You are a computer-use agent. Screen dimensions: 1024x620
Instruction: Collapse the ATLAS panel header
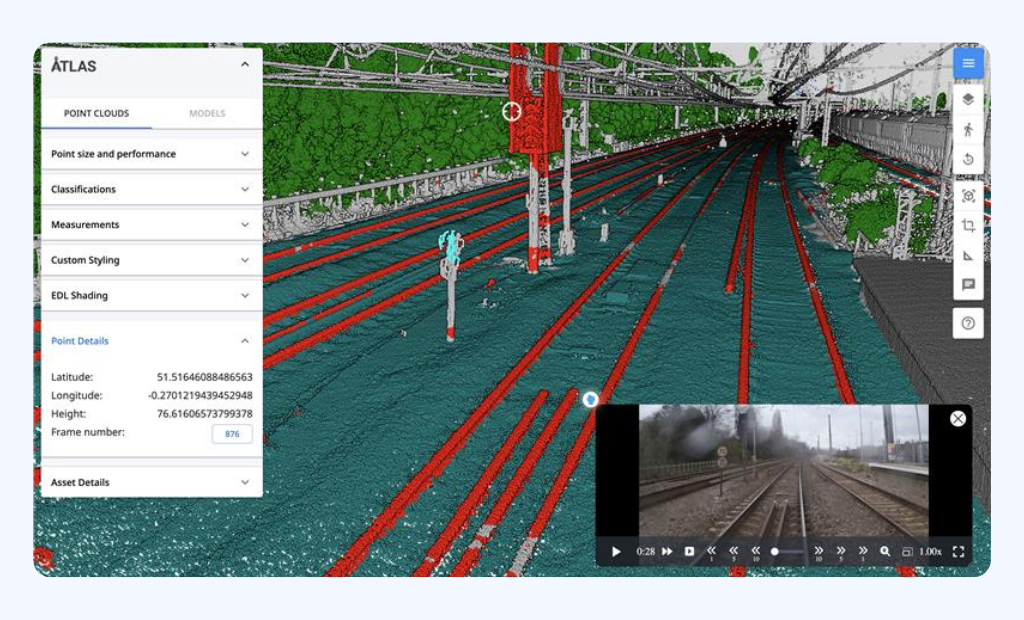coord(245,65)
